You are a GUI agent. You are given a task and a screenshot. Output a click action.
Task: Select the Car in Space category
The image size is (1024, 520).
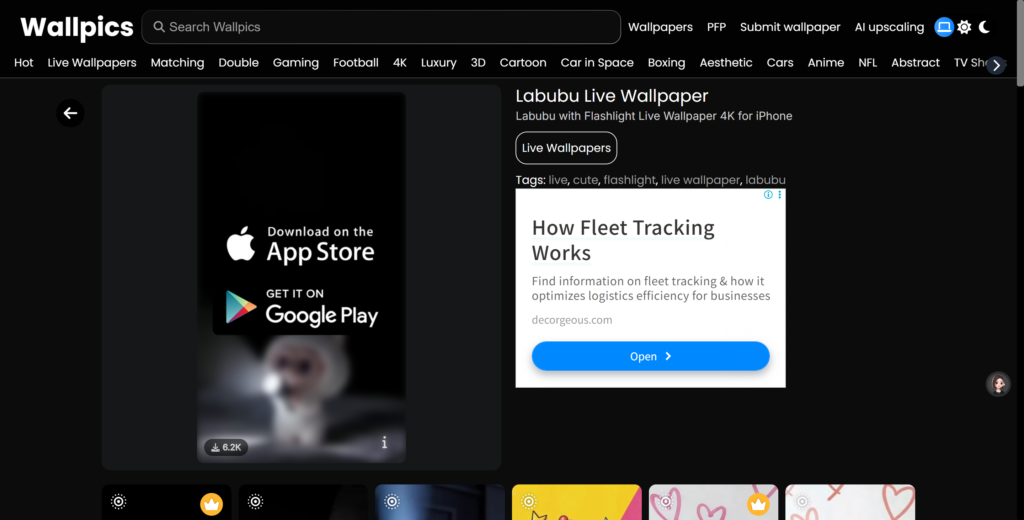pyautogui.click(x=597, y=63)
